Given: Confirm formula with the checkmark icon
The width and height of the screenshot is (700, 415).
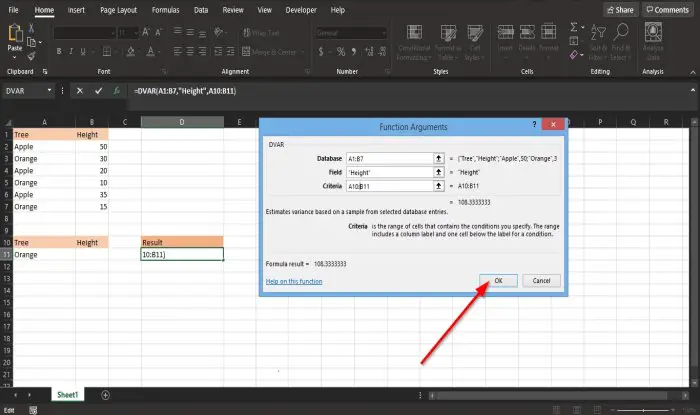Looking at the screenshot, I should coord(98,91).
